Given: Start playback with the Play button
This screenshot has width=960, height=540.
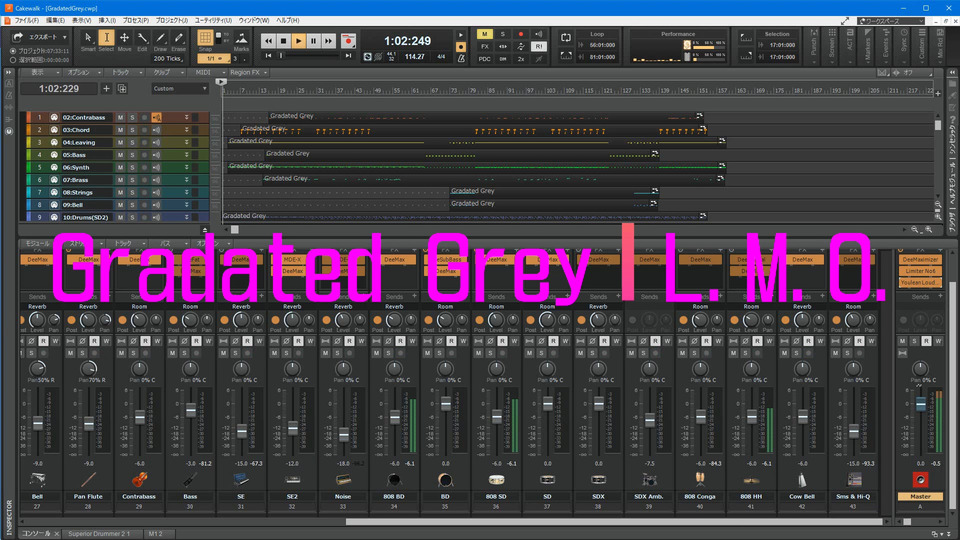Looking at the screenshot, I should point(299,41).
